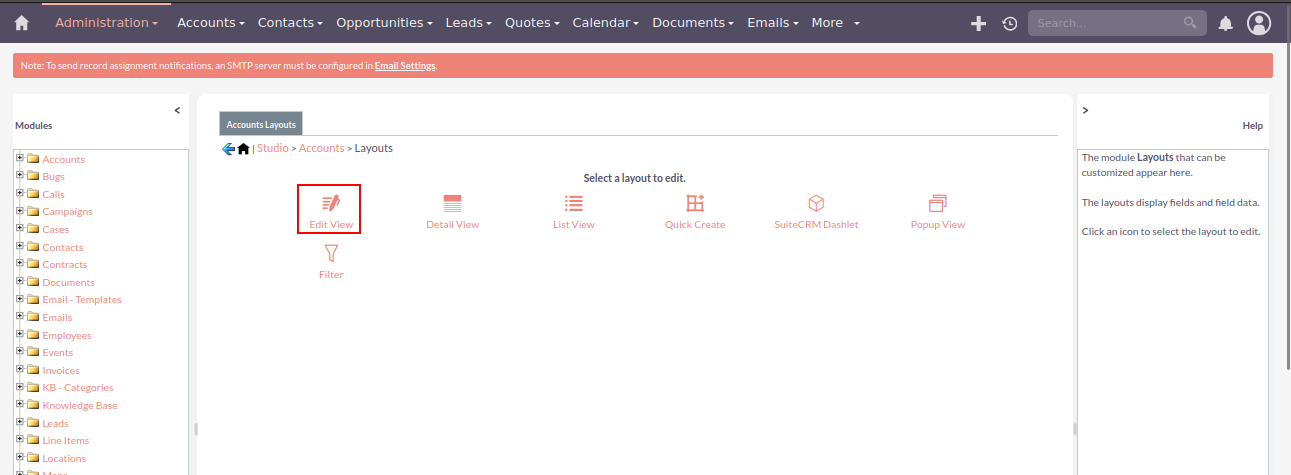Open Knowledge Base in Modules tree
The width and height of the screenshot is (1291, 475).
[x=79, y=406]
